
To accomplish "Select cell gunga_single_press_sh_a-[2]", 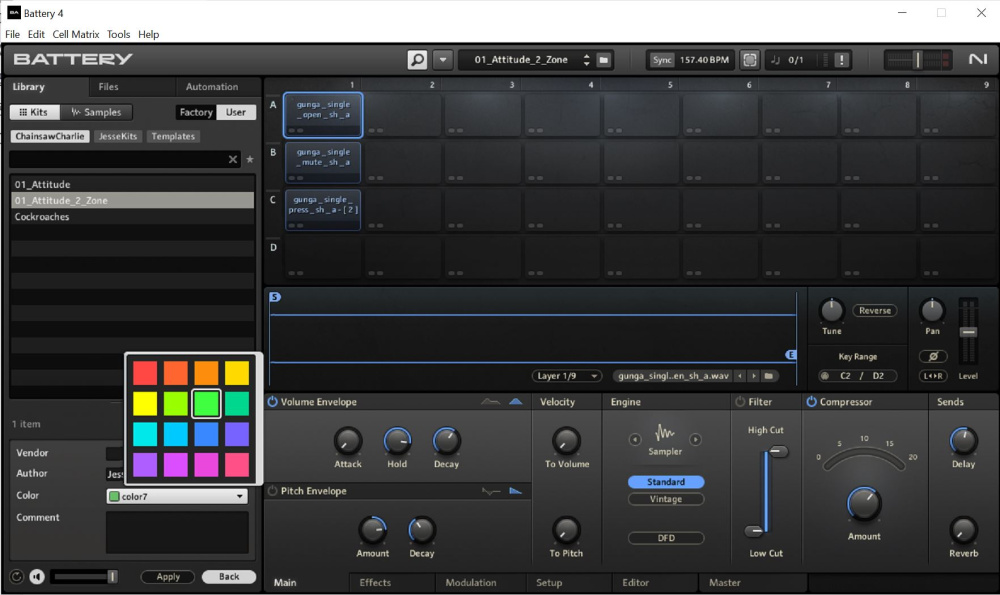I will tap(323, 210).
